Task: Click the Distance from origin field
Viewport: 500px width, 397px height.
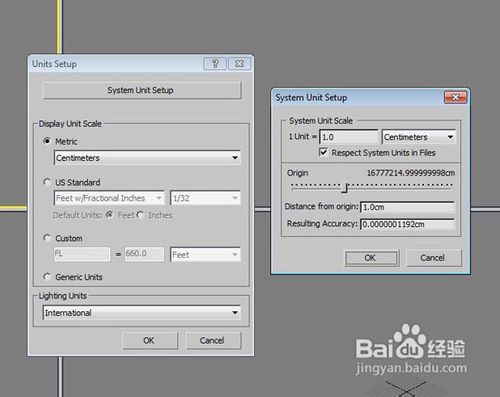Action: click(x=407, y=207)
